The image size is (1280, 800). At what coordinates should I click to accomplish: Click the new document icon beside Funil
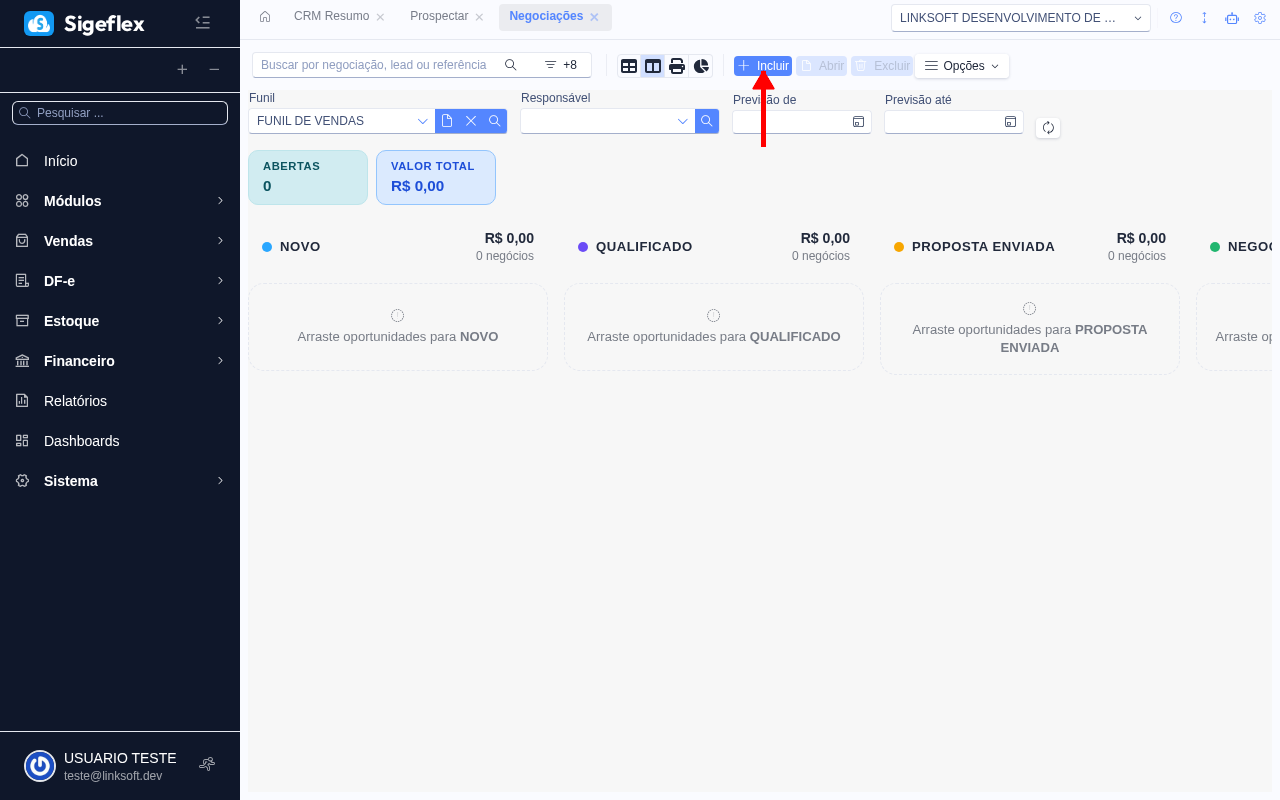pyautogui.click(x=446, y=120)
